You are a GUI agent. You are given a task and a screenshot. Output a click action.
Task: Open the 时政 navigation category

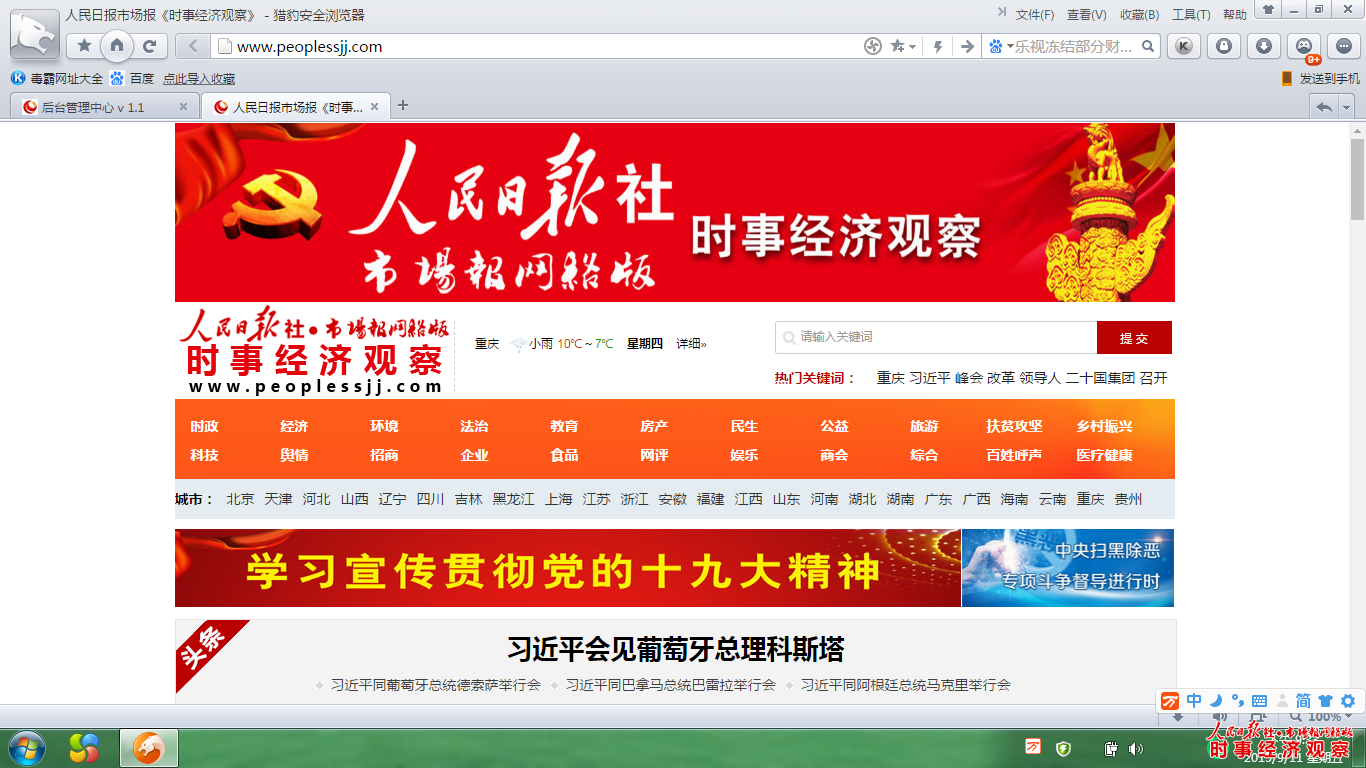click(204, 426)
